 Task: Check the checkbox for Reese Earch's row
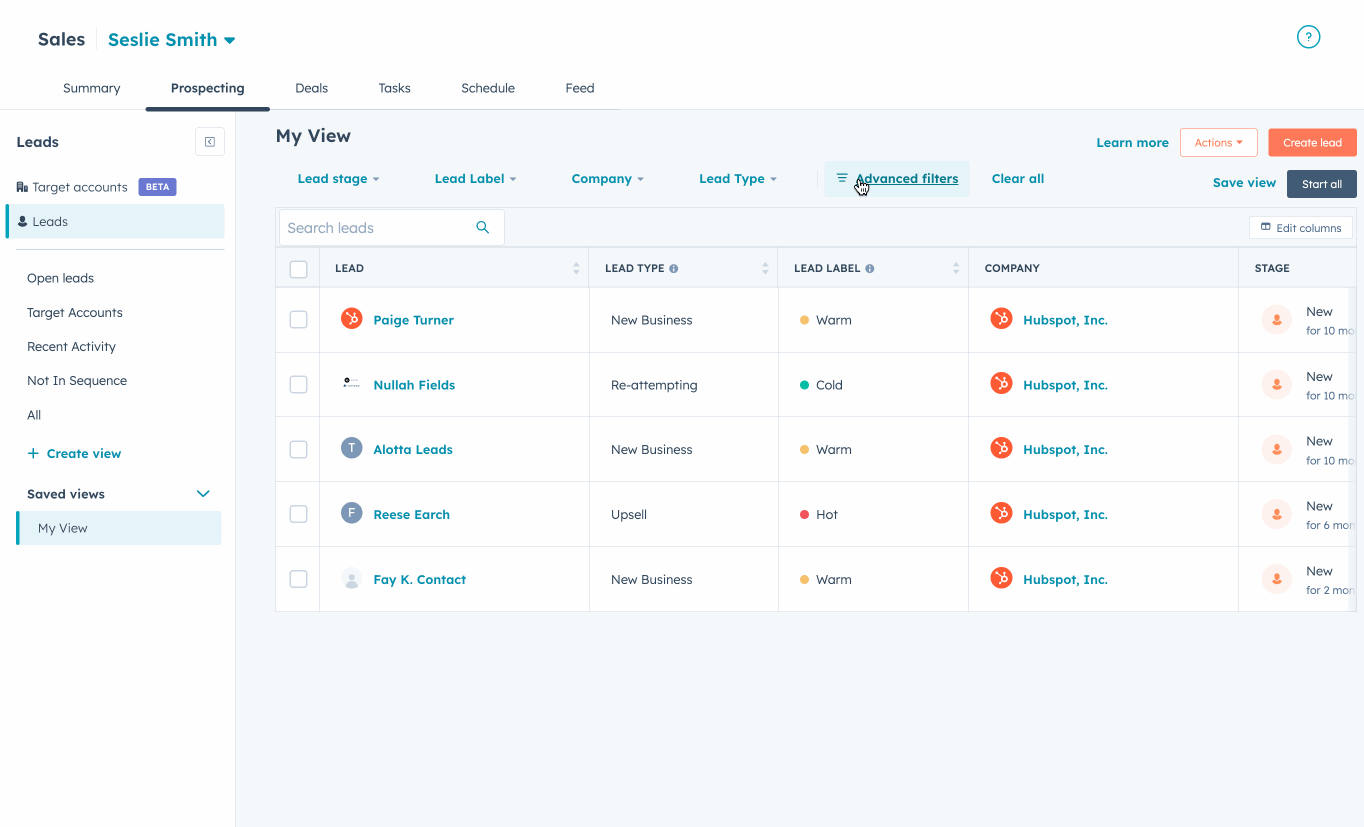coord(297,513)
